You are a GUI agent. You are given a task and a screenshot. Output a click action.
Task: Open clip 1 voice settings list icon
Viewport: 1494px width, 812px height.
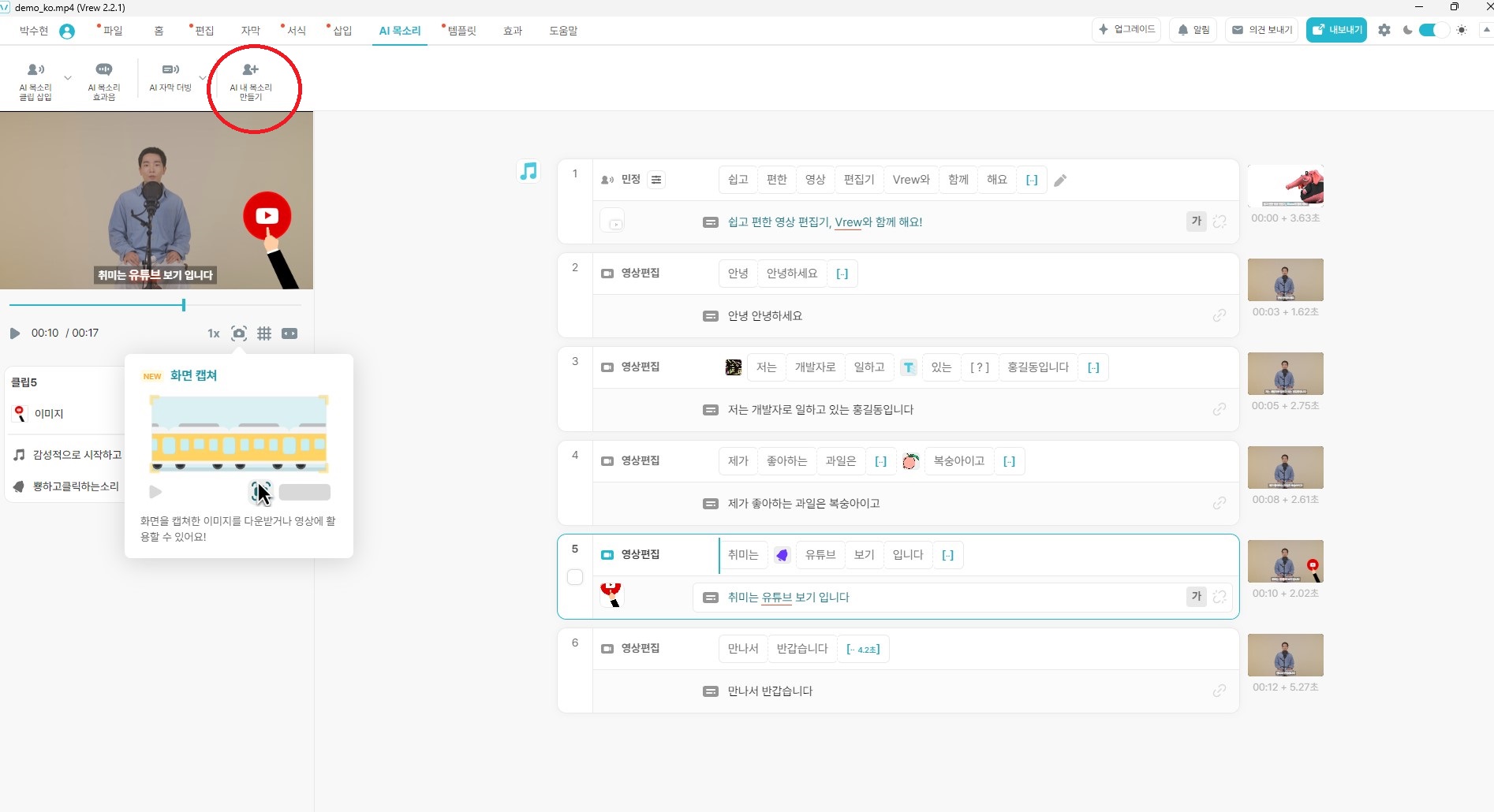(656, 180)
